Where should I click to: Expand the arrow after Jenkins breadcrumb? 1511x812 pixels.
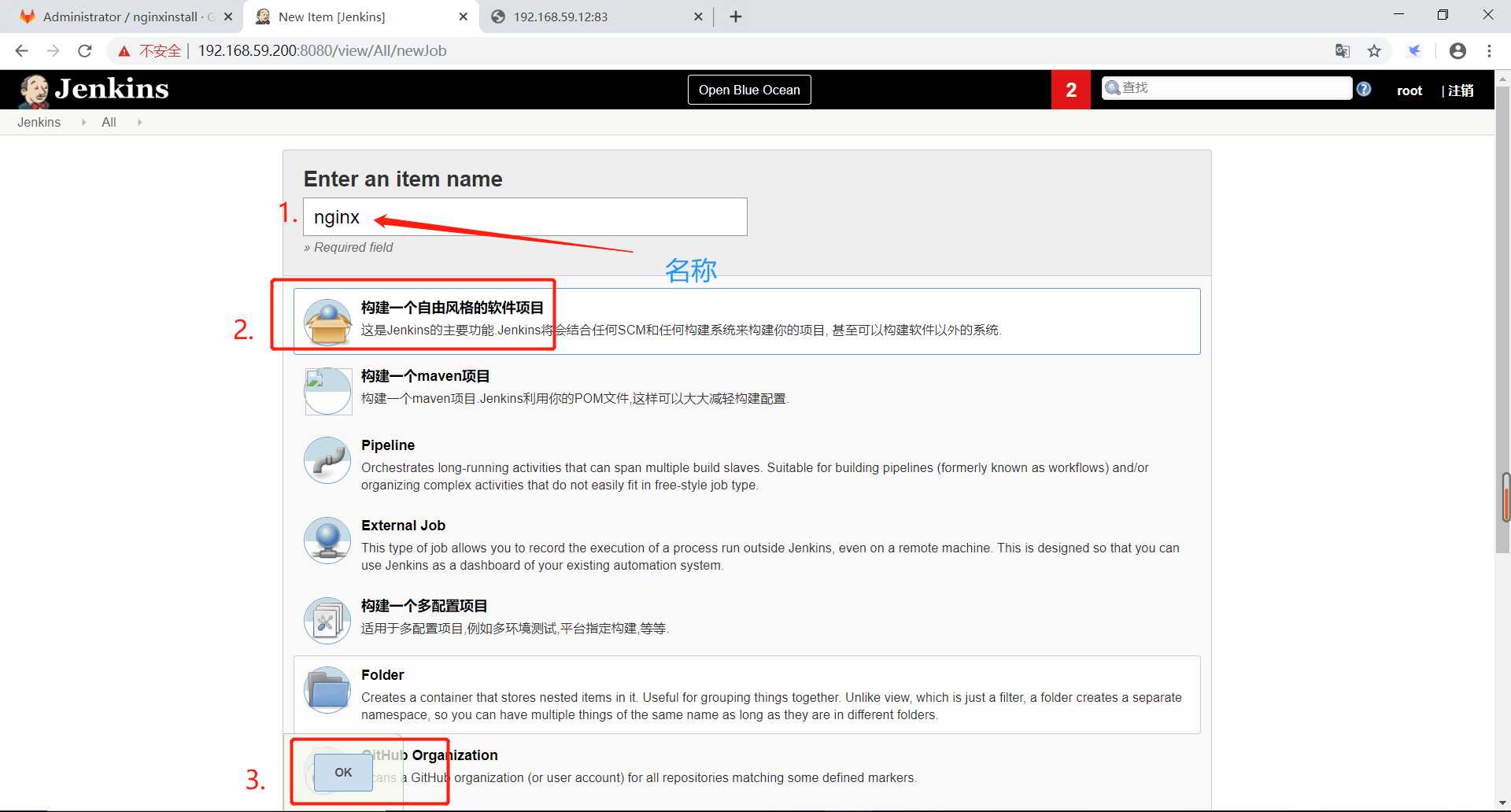pos(83,122)
